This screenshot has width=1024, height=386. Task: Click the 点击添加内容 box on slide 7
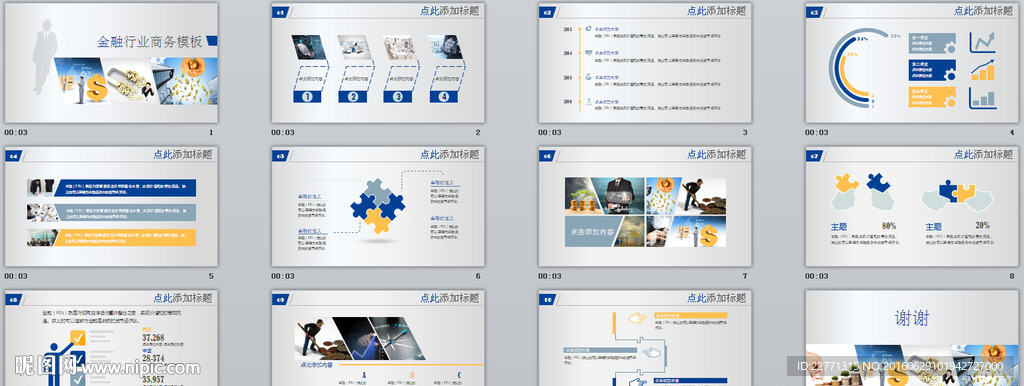coord(591,232)
